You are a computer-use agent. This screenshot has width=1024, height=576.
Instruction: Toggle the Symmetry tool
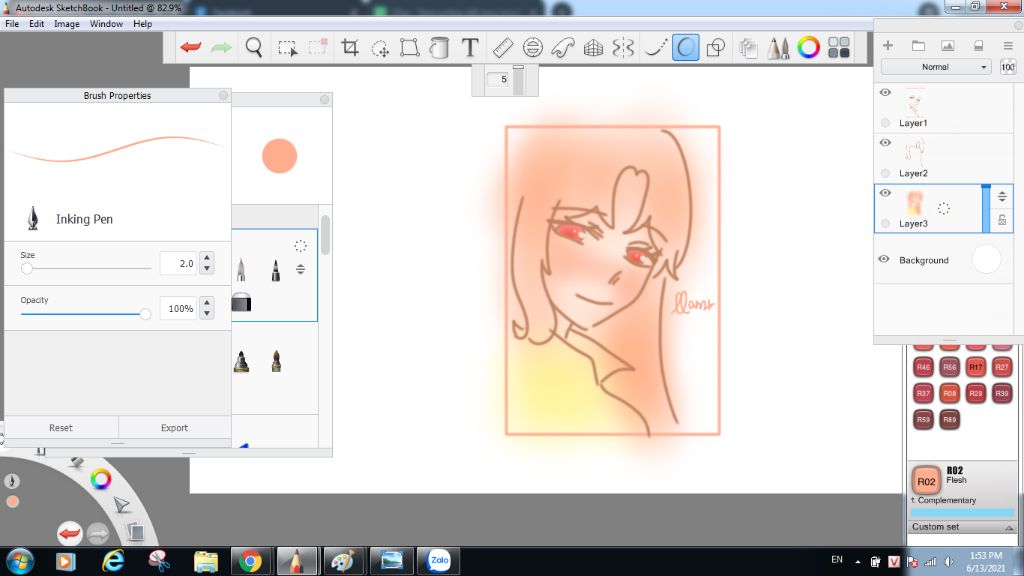(623, 47)
